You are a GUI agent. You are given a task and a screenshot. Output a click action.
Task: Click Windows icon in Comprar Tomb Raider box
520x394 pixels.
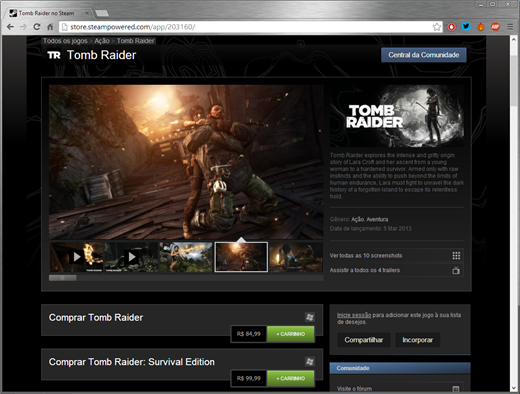point(310,317)
